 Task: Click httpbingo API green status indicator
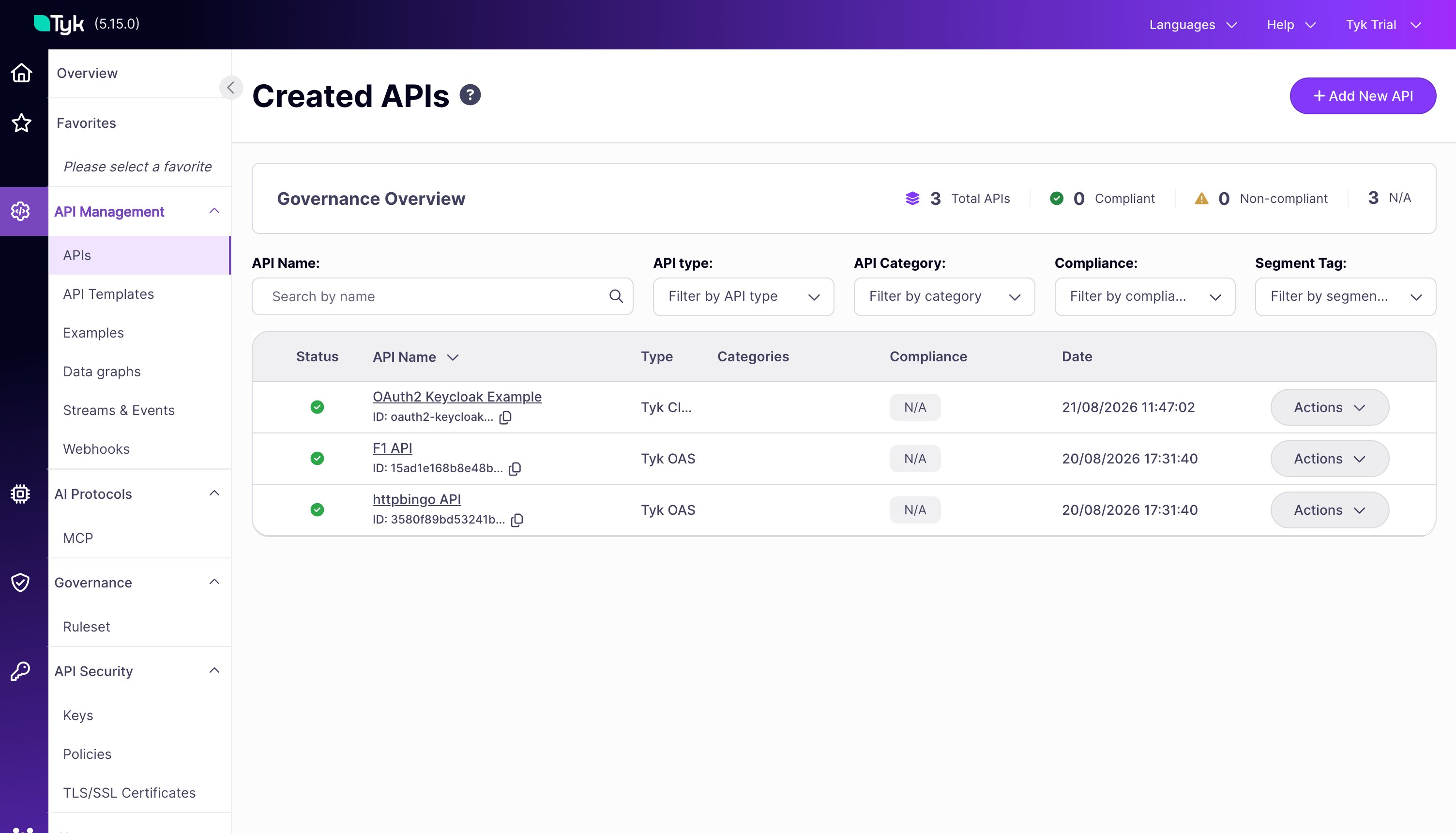tap(317, 510)
